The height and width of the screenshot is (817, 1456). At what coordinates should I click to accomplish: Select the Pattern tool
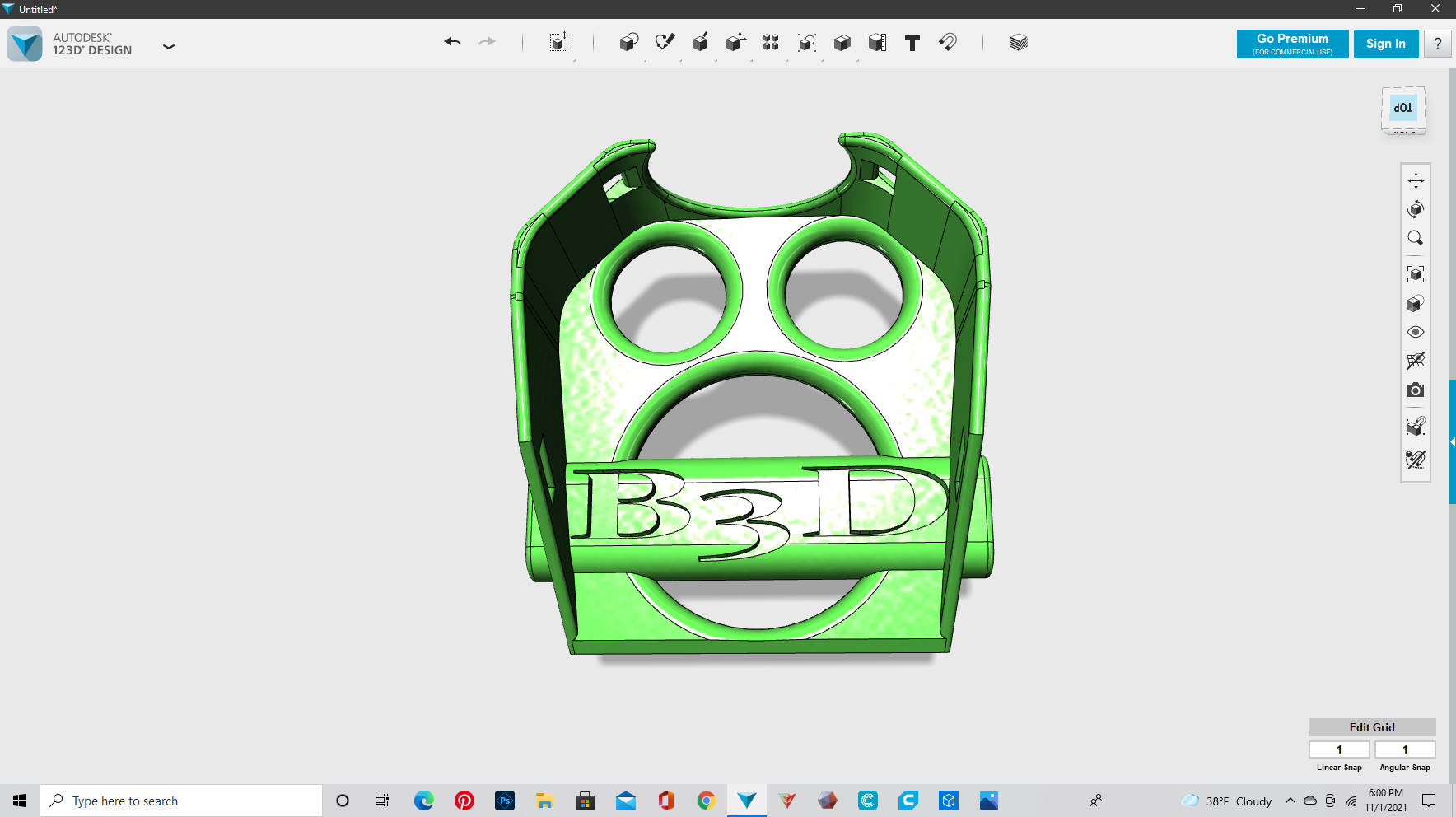[x=771, y=43]
